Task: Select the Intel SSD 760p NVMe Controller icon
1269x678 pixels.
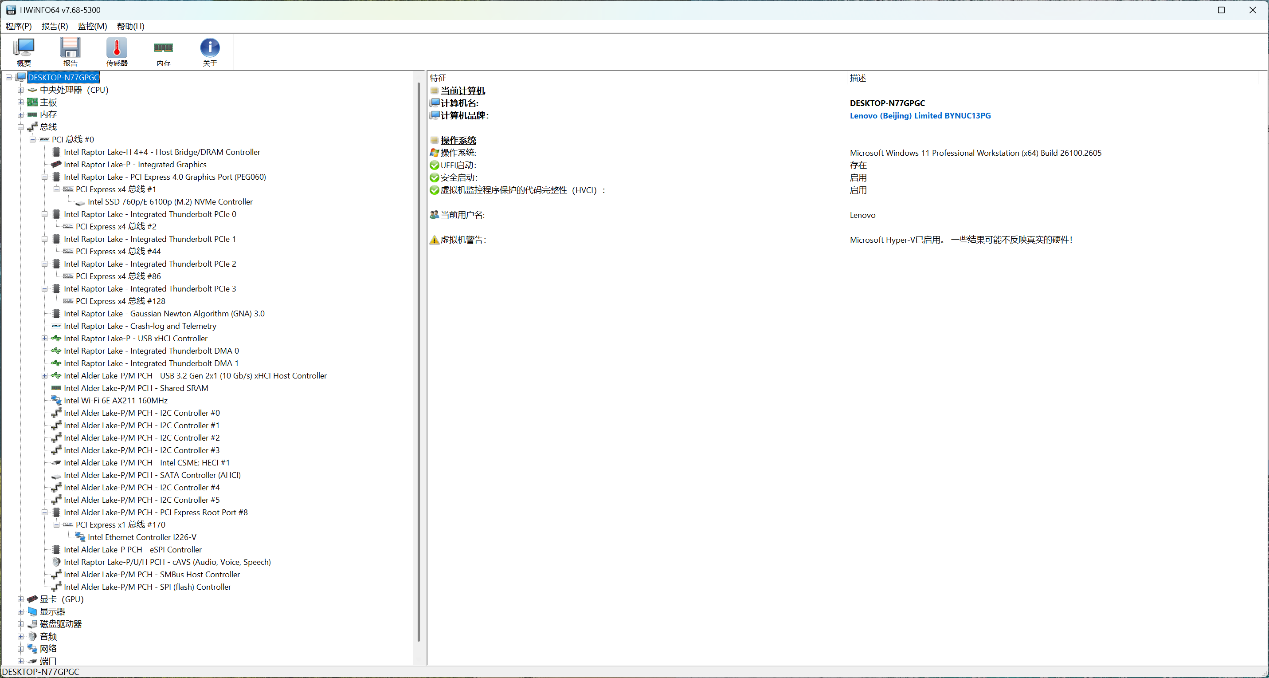Action: [x=80, y=202]
